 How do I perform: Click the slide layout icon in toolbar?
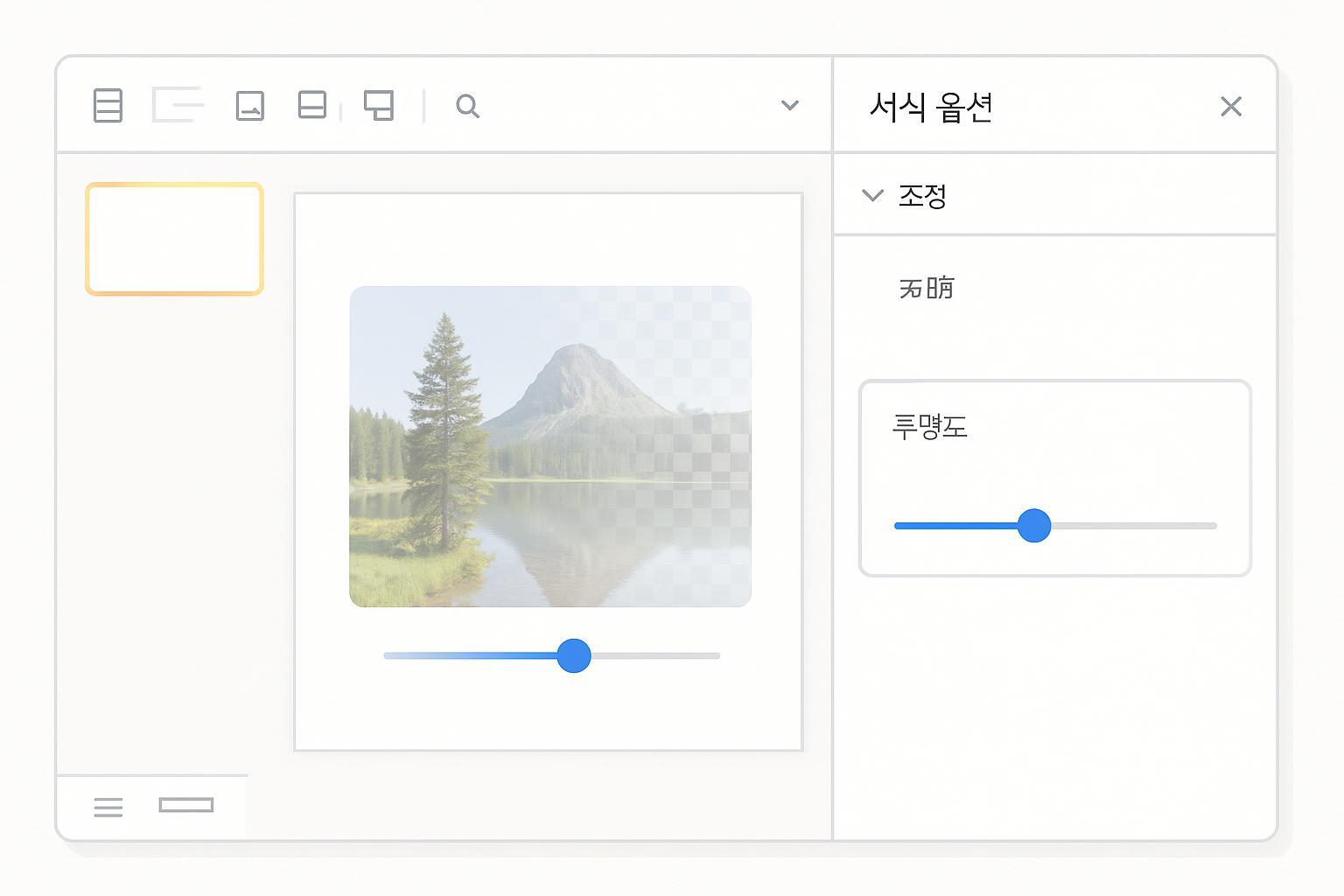pyautogui.click(x=108, y=106)
